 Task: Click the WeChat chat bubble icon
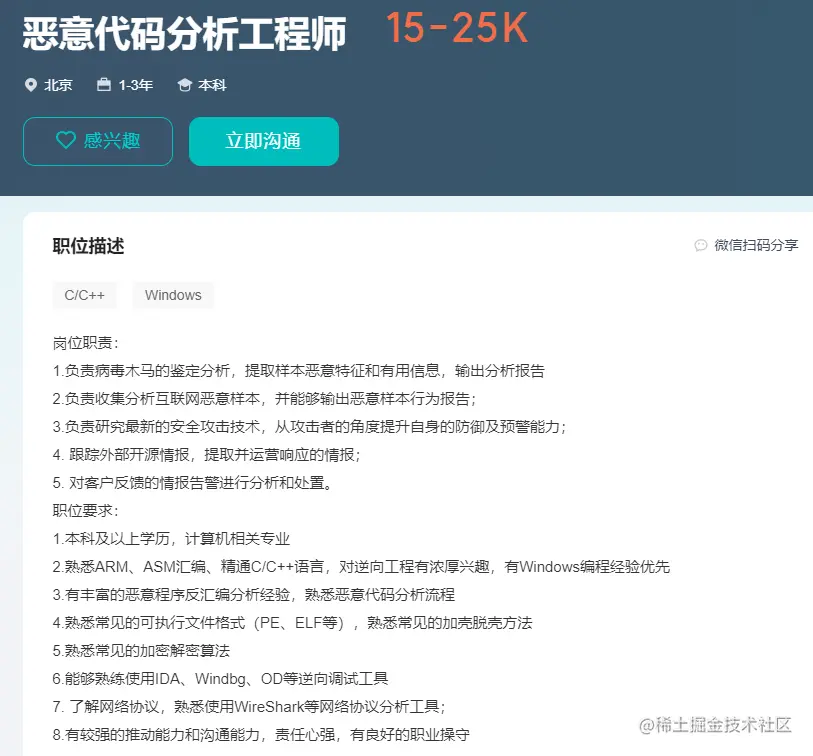pos(700,245)
